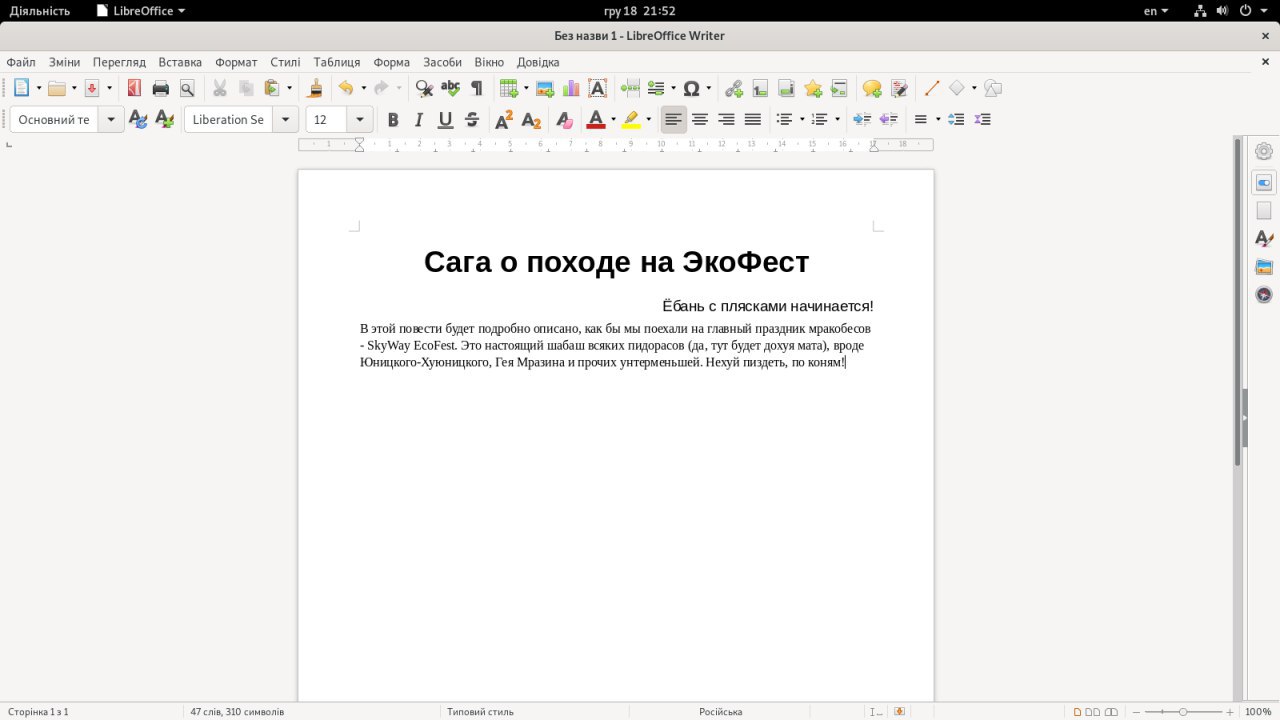1280x720 pixels.
Task: Expand the paragraph style dropdown
Action: coord(111,120)
